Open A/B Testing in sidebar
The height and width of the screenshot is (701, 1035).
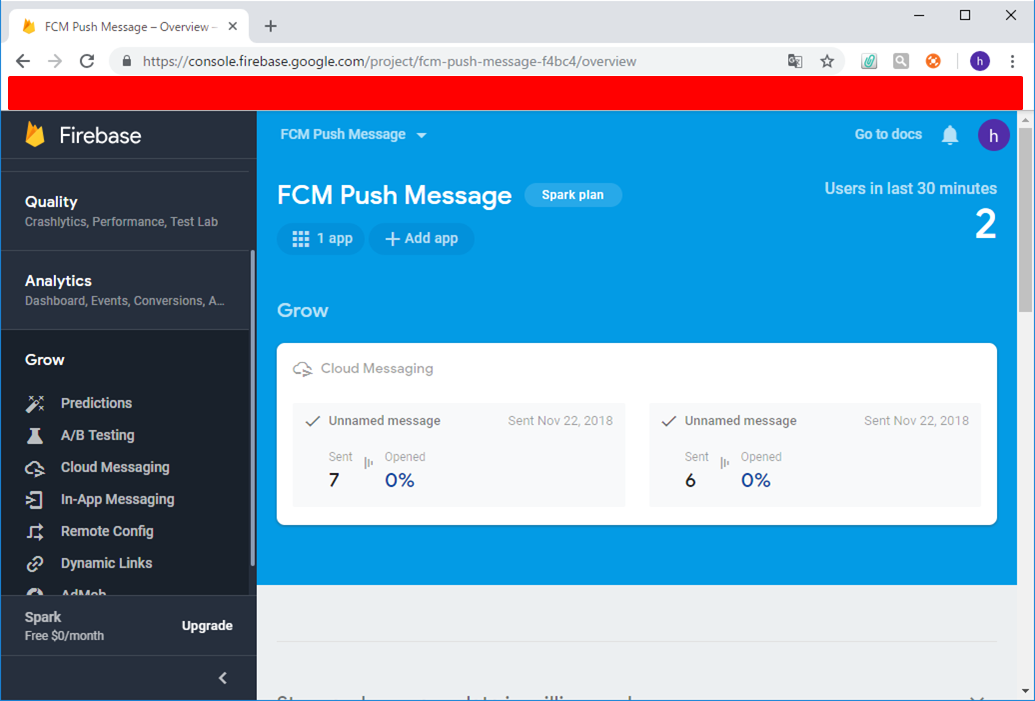tap(97, 435)
